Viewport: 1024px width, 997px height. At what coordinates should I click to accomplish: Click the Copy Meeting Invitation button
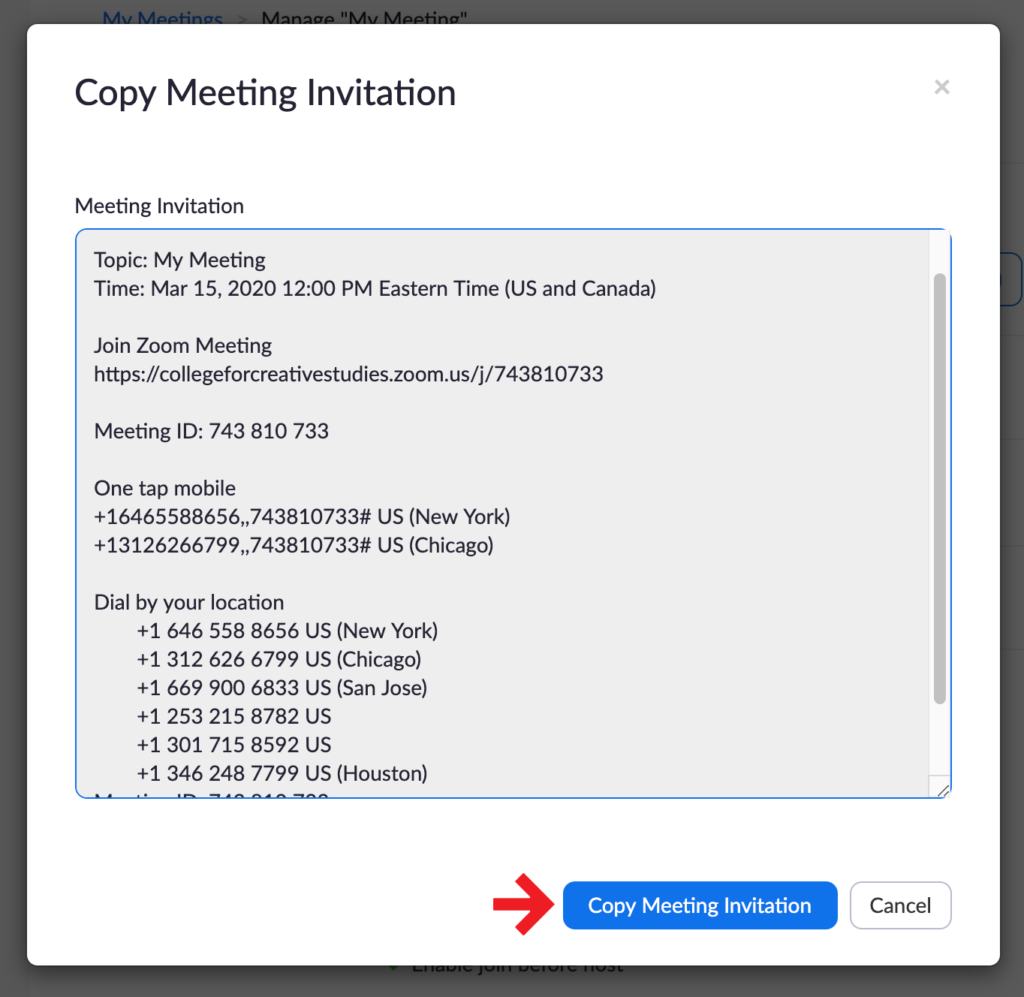tap(699, 905)
